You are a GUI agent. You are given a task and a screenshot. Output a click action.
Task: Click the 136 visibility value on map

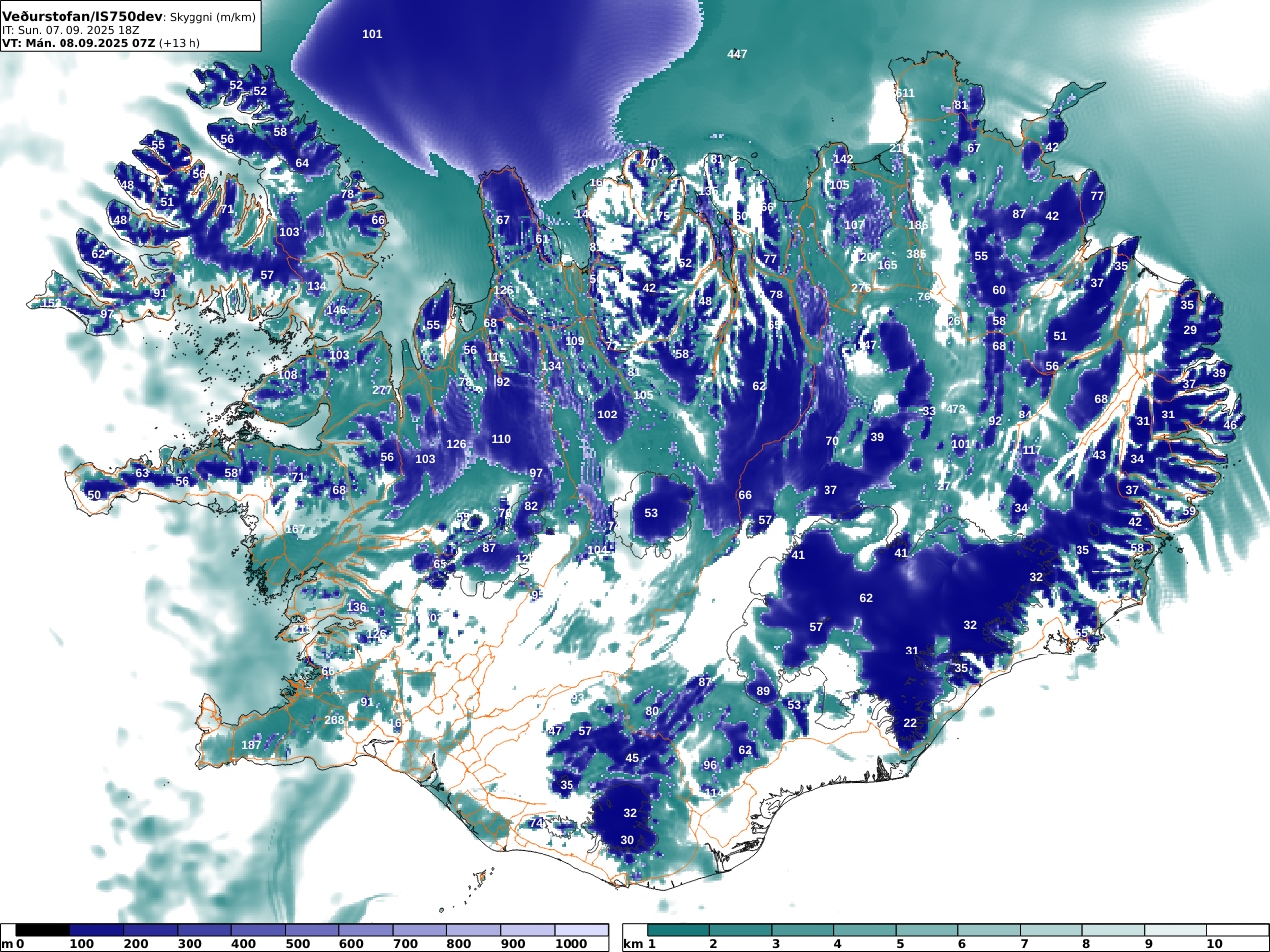coord(356,607)
